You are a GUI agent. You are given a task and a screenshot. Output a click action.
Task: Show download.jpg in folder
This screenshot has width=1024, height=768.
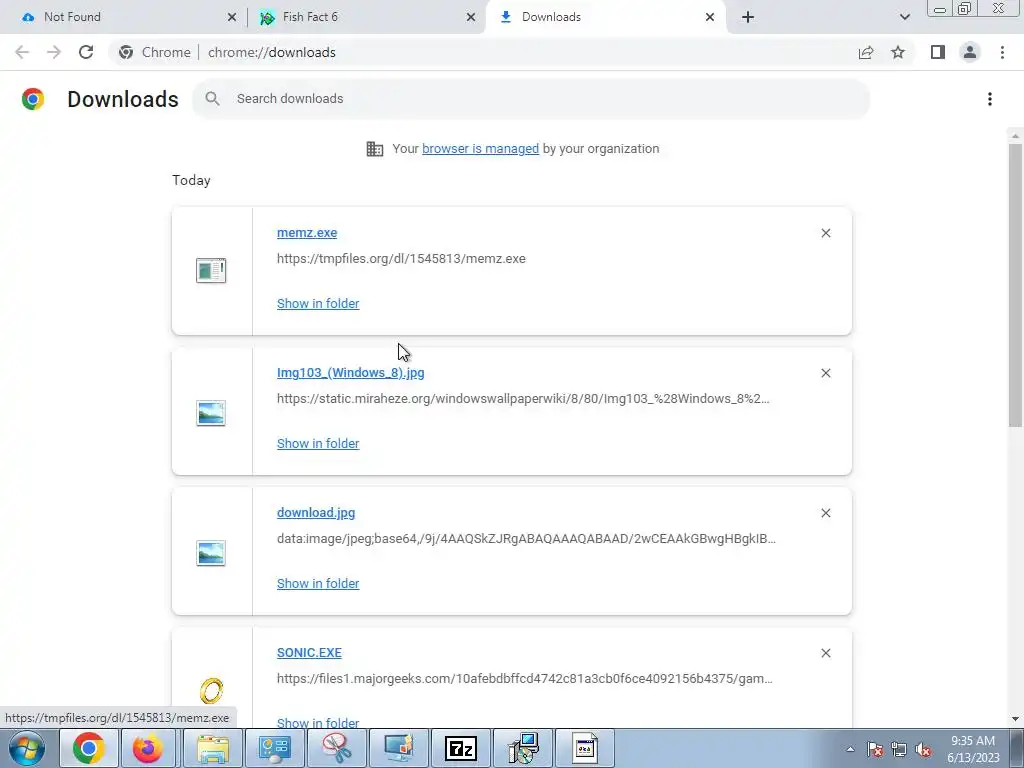(318, 584)
